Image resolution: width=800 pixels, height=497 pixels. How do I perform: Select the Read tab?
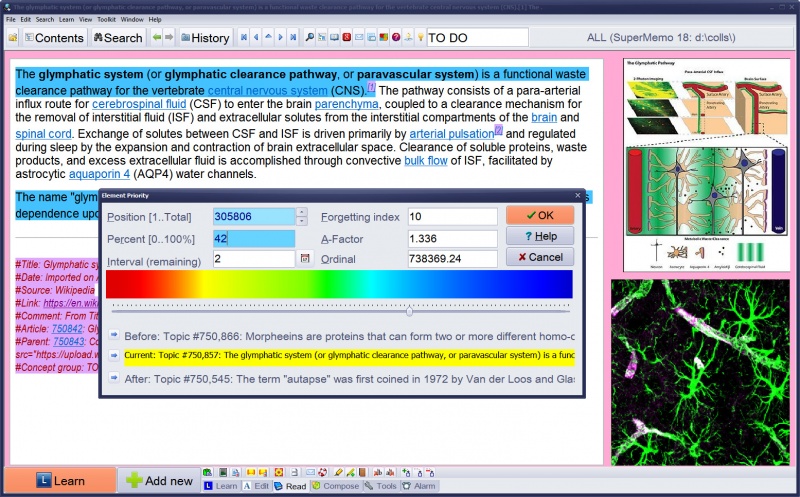(x=290, y=486)
